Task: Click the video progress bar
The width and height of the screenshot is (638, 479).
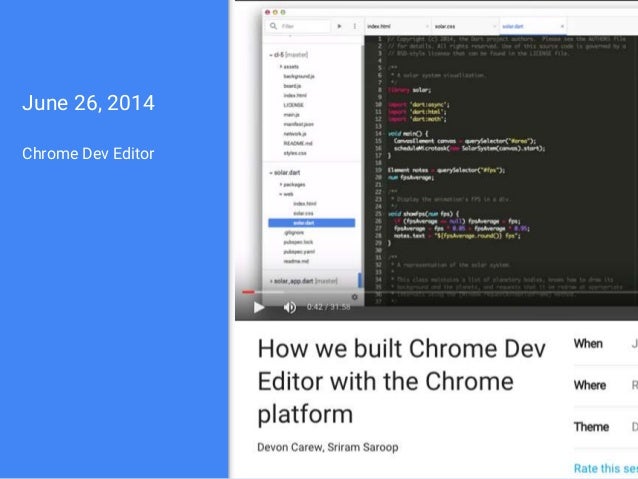Action: (x=439, y=292)
